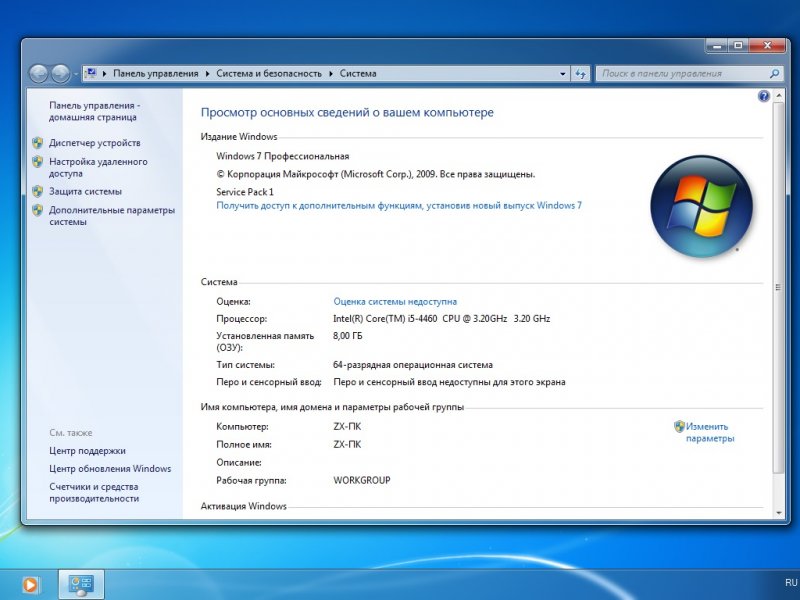The width and height of the screenshot is (800, 600).
Task: Click the Windows 7 Профессиональная edition text
Action: 283,156
